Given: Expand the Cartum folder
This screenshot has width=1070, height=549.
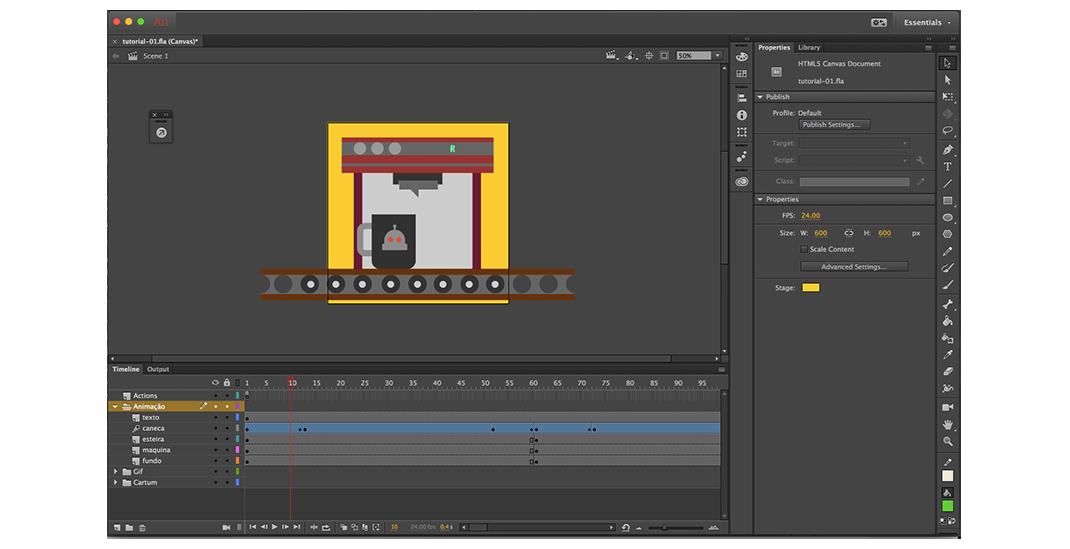Looking at the screenshot, I should pyautogui.click(x=115, y=483).
